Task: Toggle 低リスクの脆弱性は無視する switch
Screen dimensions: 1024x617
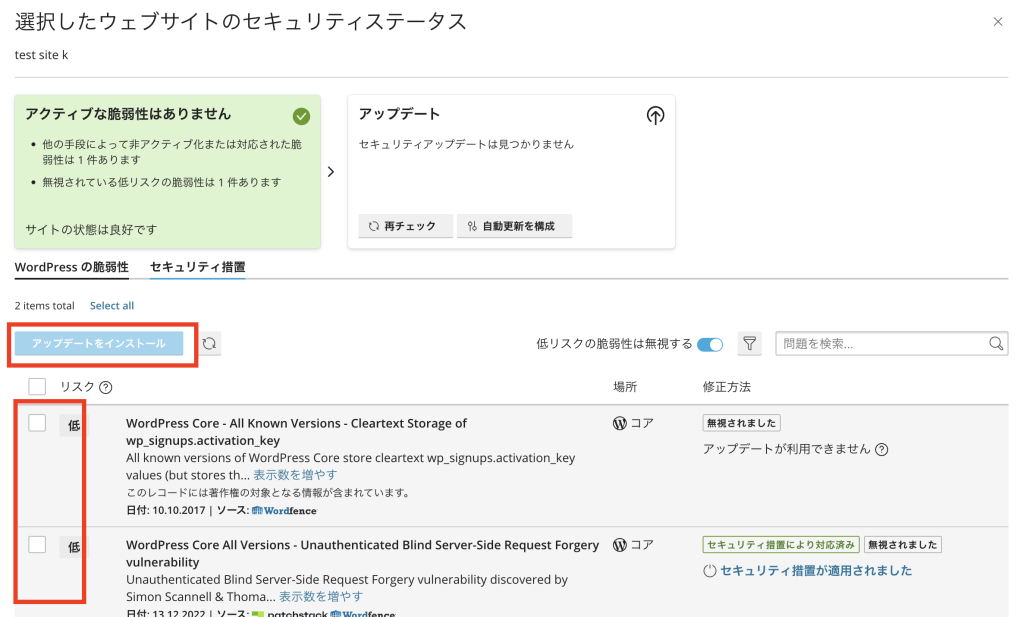Action: click(x=710, y=344)
